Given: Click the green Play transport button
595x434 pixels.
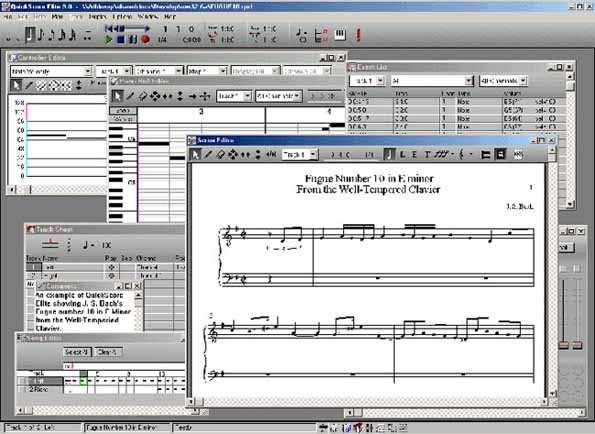Looking at the screenshot, I should click(109, 39).
